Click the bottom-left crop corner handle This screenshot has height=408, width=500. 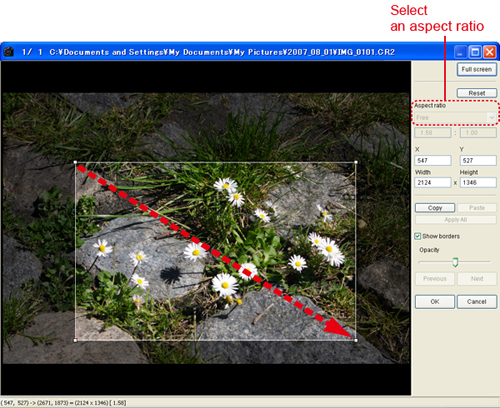75,340
